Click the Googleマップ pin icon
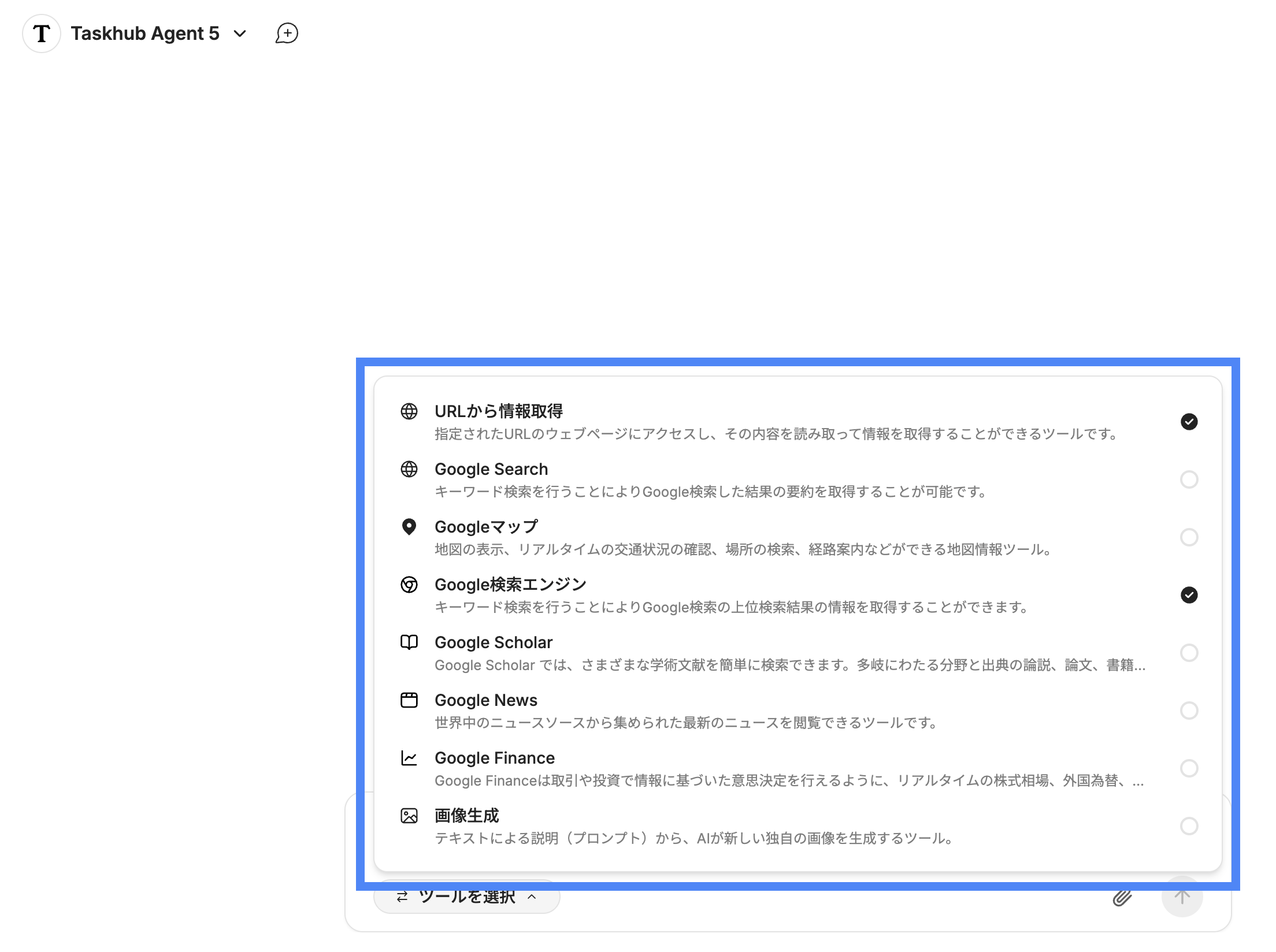The height and width of the screenshot is (952, 1276). pyautogui.click(x=409, y=527)
